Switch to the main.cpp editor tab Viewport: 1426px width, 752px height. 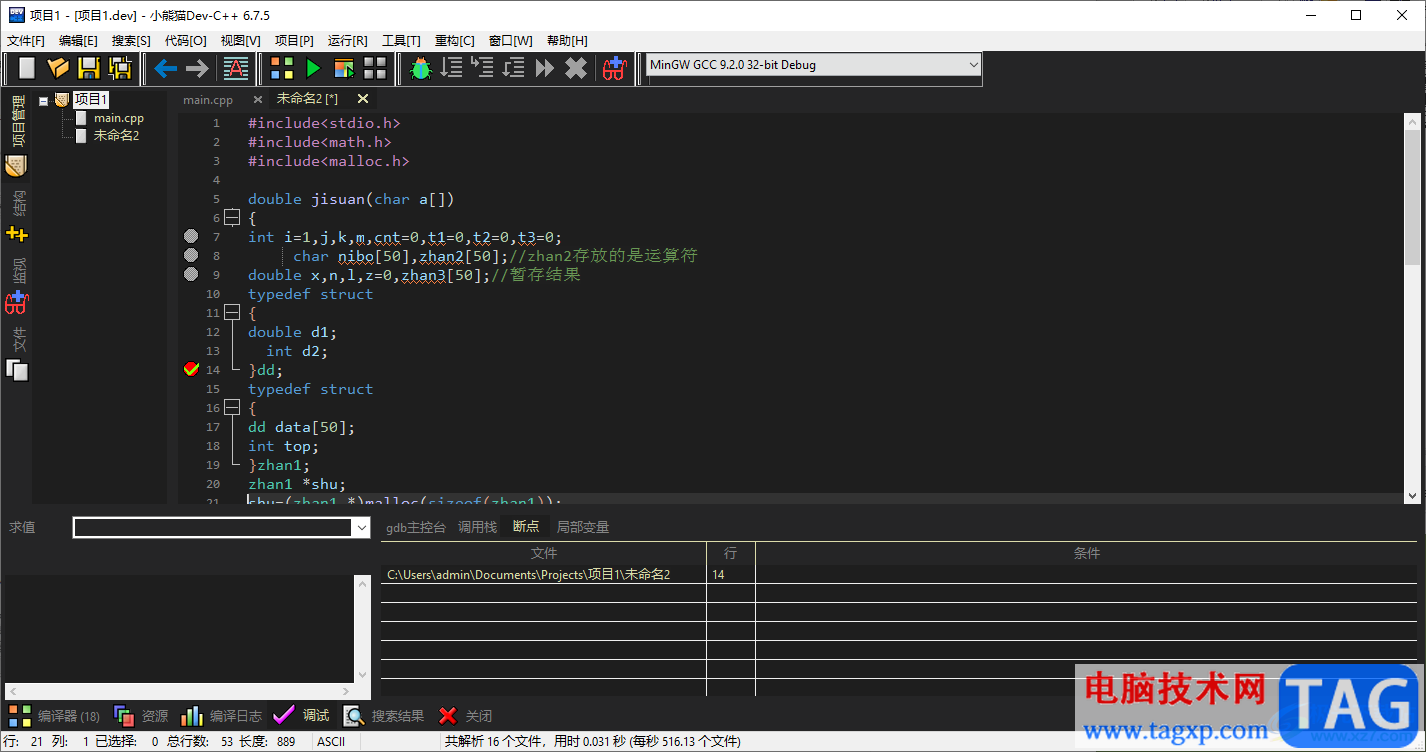click(208, 99)
